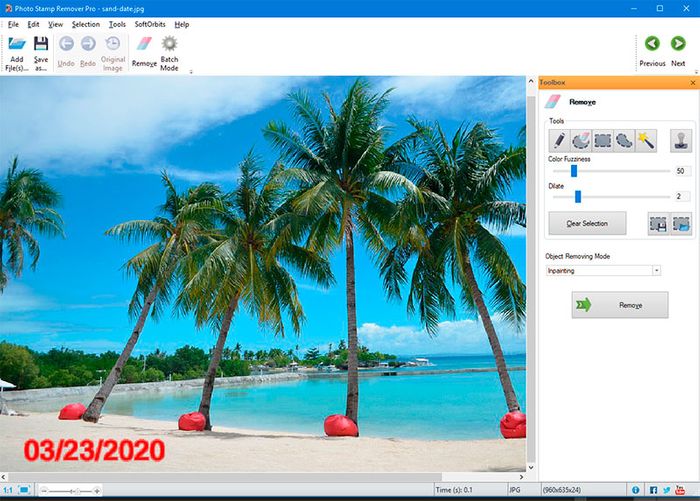This screenshot has width=700, height=501.
Task: Open the SoftOrbits menu
Action: (x=150, y=23)
